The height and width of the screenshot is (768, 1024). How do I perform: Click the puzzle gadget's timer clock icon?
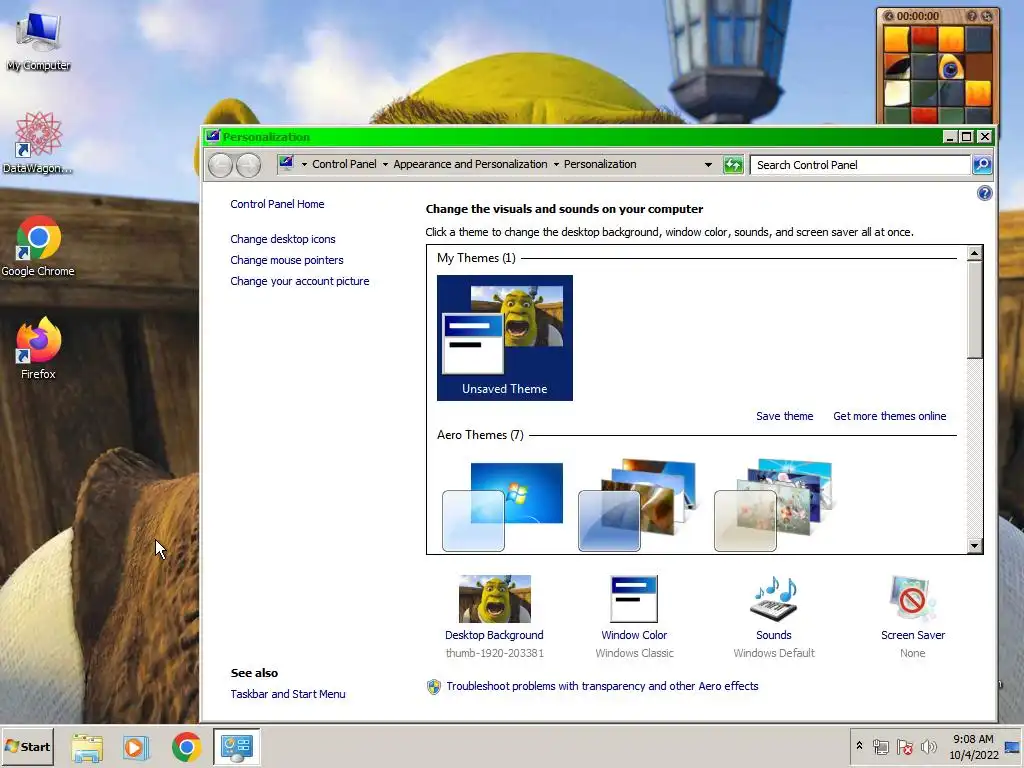pyautogui.click(x=888, y=16)
